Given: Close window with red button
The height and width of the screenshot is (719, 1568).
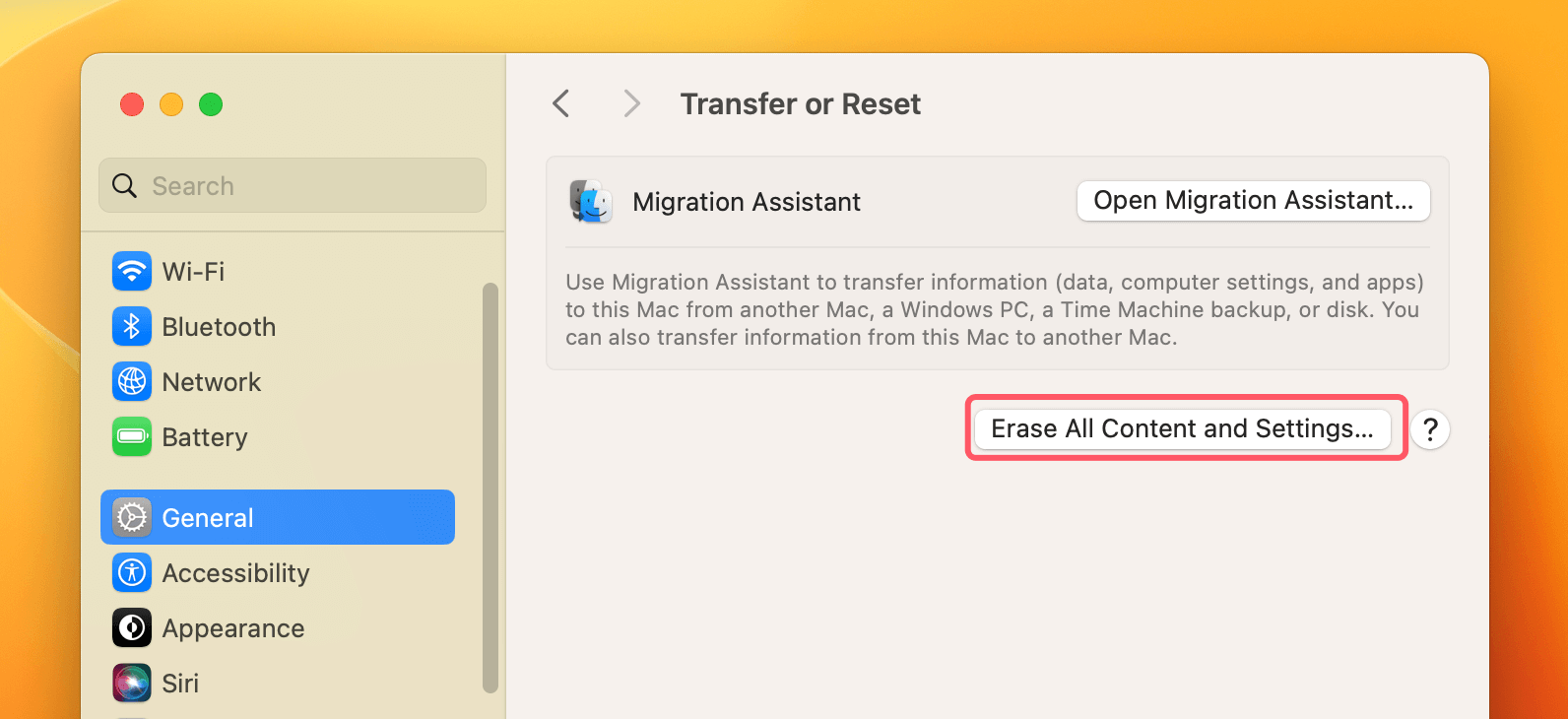Looking at the screenshot, I should pos(132,104).
